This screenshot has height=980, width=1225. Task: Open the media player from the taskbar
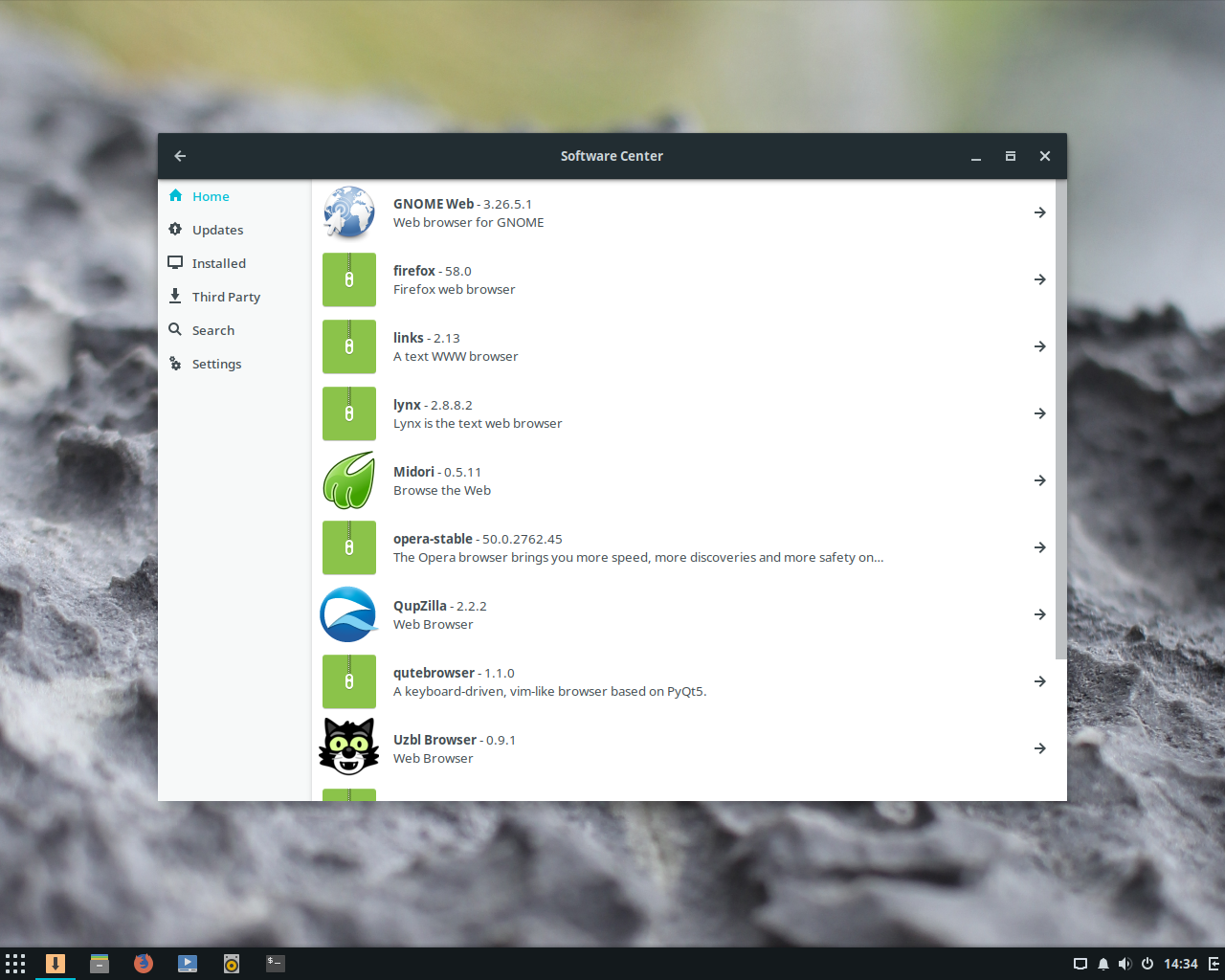pos(188,964)
